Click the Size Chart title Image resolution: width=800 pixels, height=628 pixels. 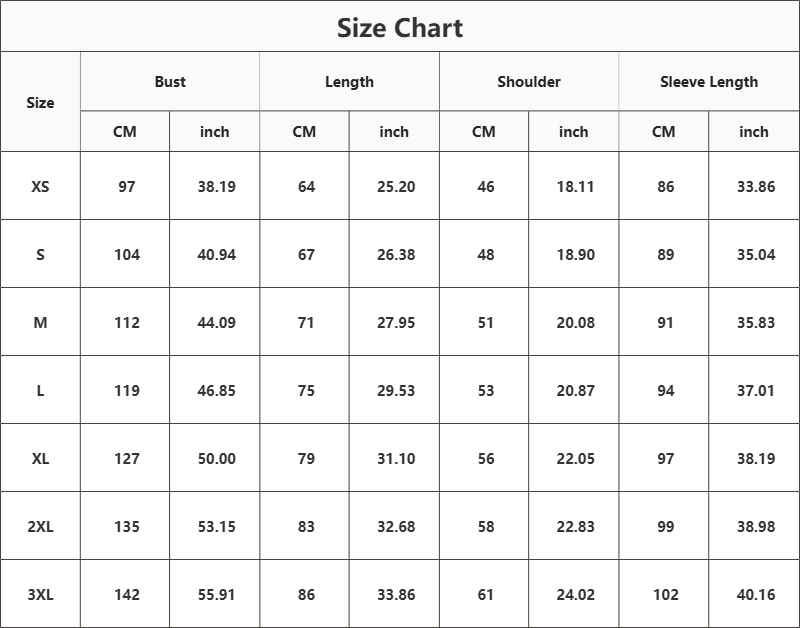pos(399,28)
